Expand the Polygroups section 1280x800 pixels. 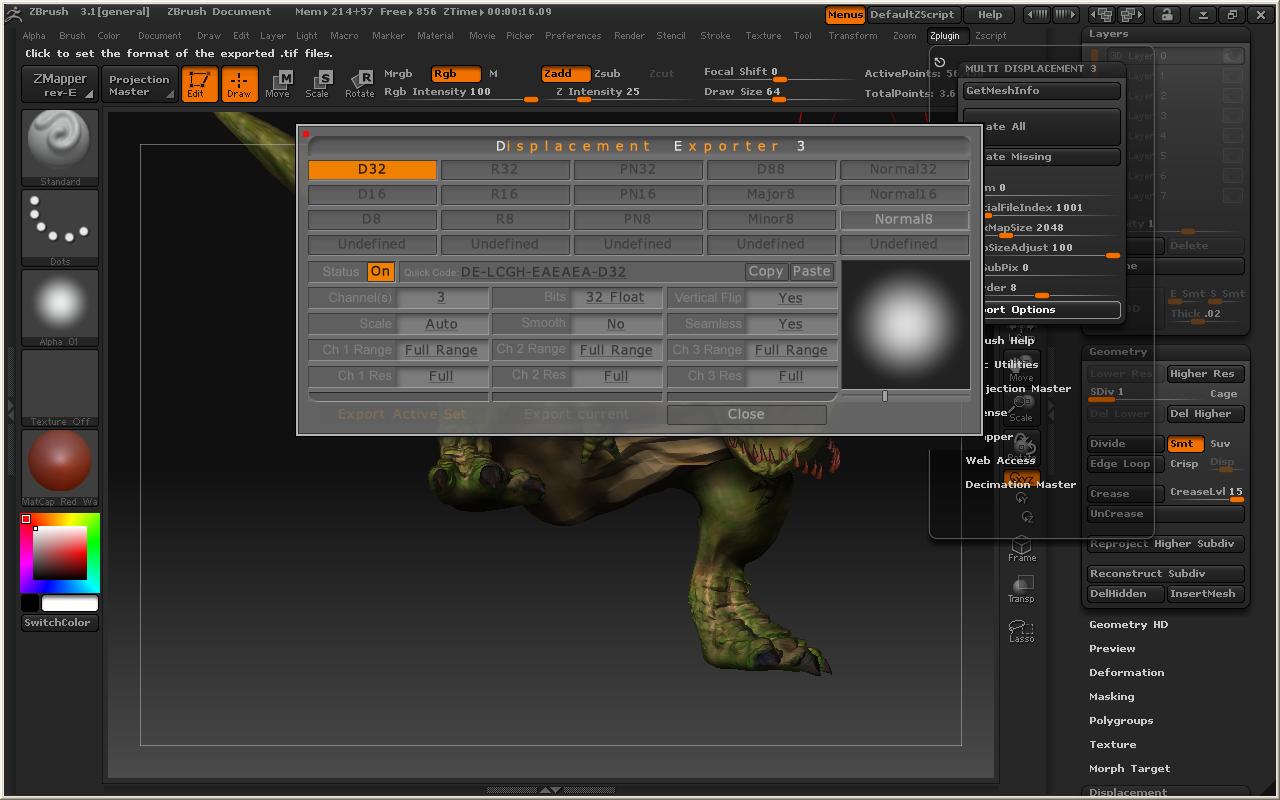[x=1121, y=721]
